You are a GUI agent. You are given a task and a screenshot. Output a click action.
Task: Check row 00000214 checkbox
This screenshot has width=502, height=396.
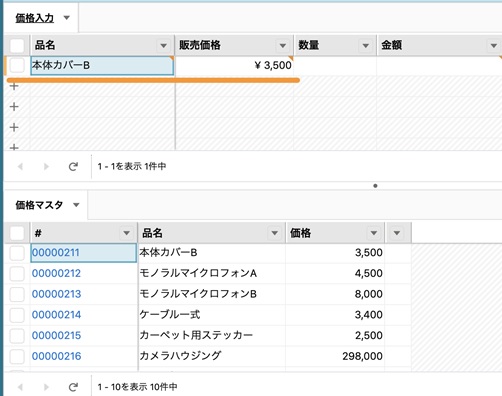click(17, 315)
